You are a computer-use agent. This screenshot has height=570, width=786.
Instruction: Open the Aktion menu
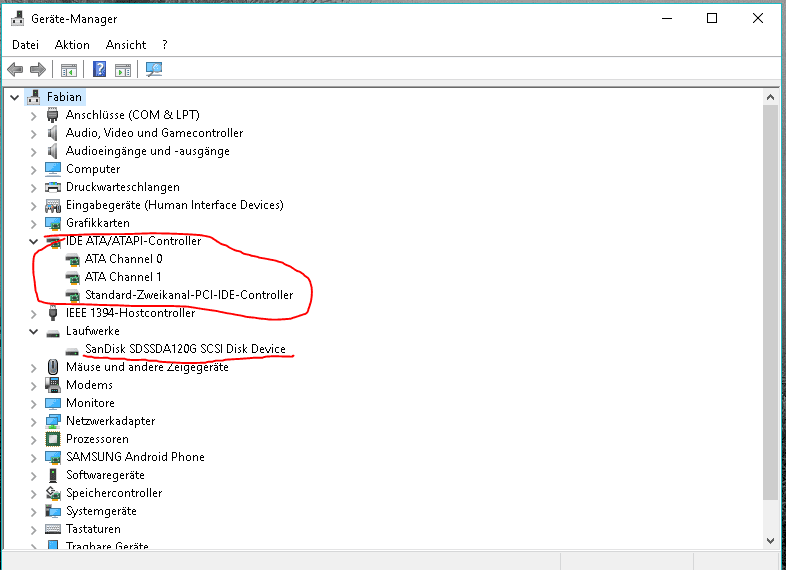point(72,45)
